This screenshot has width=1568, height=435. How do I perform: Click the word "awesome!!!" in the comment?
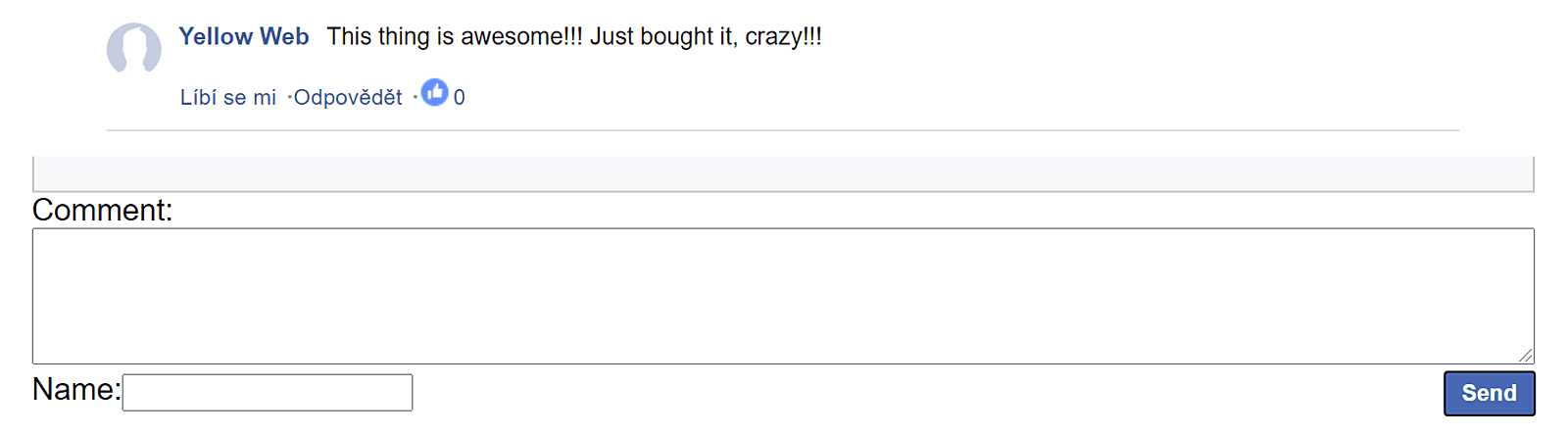coord(521,37)
